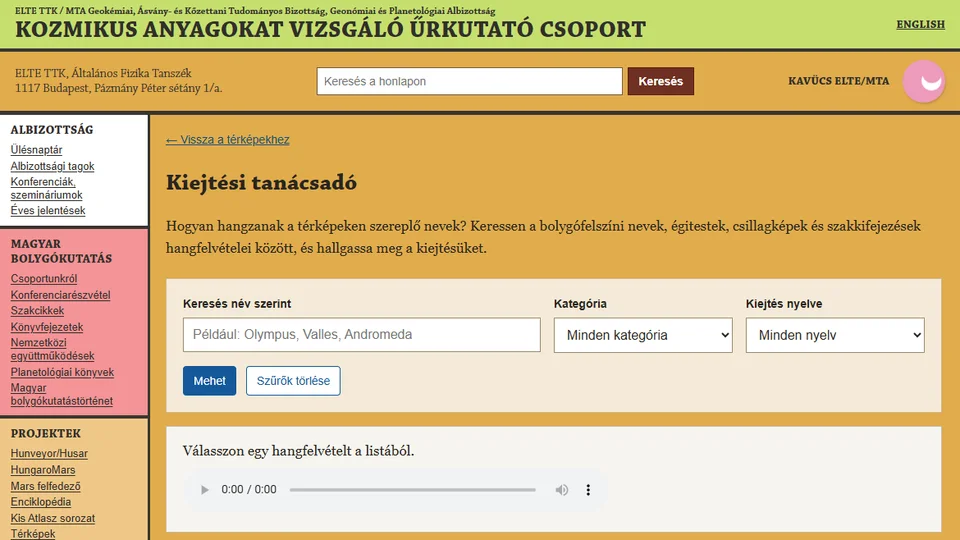
Task: Open the Kategória dropdown
Action: pos(643,335)
